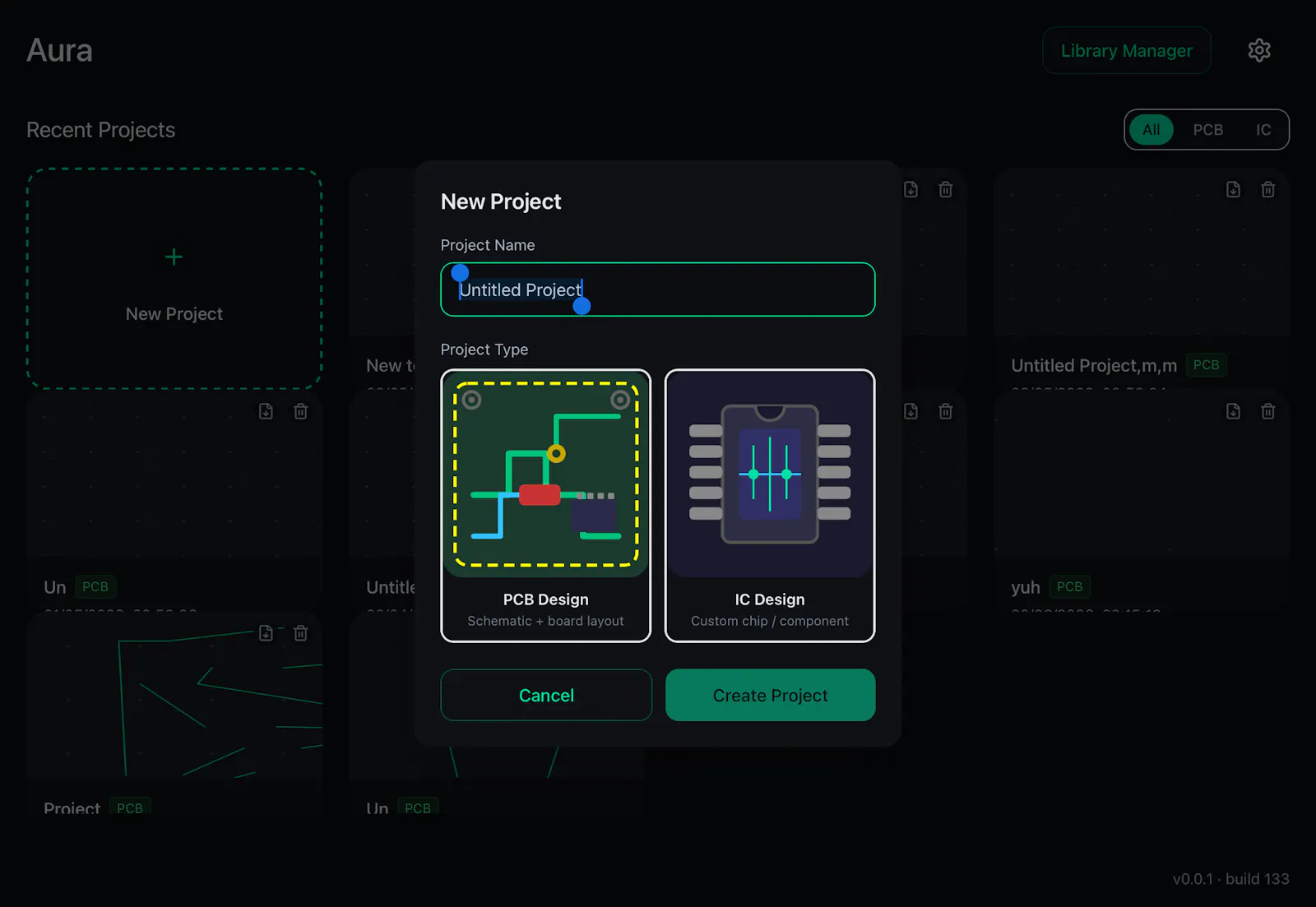Delete the Un project below New Project
This screenshot has height=907, width=1316.
301,411
